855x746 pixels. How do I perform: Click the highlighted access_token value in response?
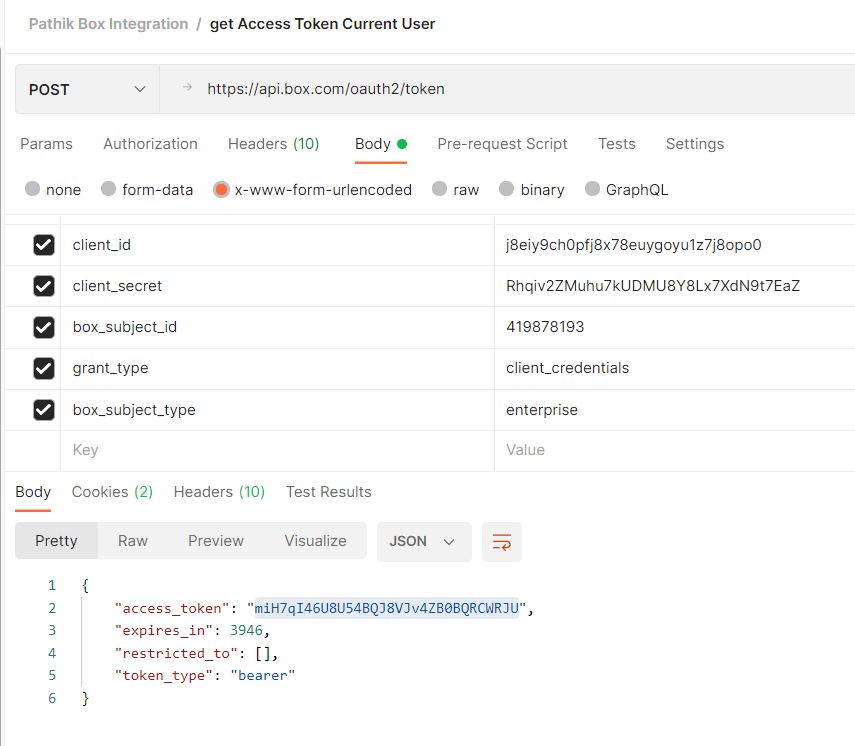point(387,608)
